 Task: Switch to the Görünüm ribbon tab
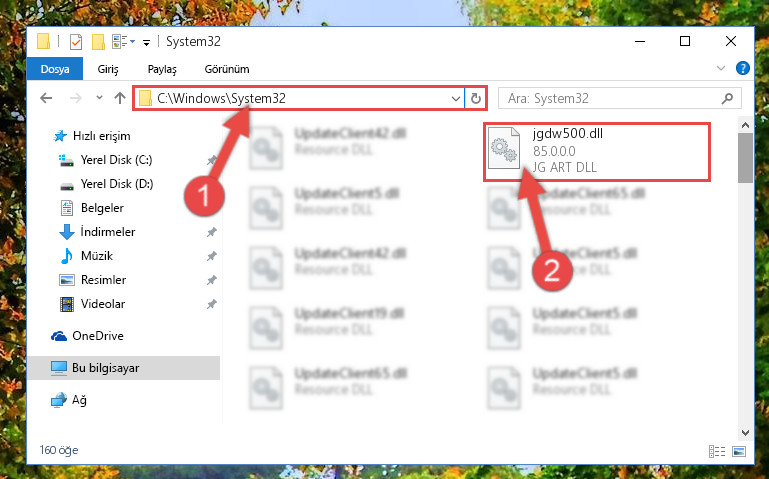pyautogui.click(x=227, y=69)
